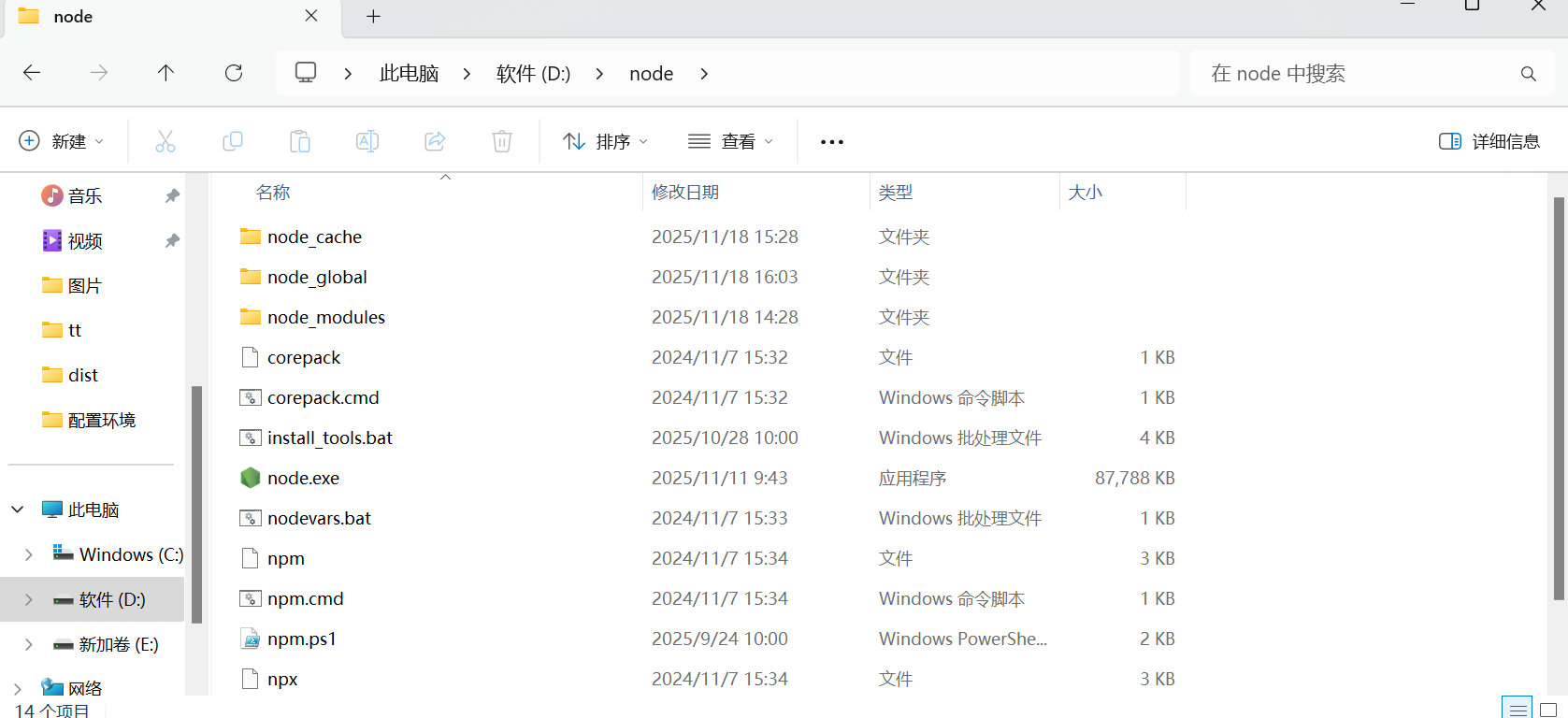Click the Copy icon in toolbar
The width and height of the screenshot is (1568, 718).
click(x=233, y=141)
